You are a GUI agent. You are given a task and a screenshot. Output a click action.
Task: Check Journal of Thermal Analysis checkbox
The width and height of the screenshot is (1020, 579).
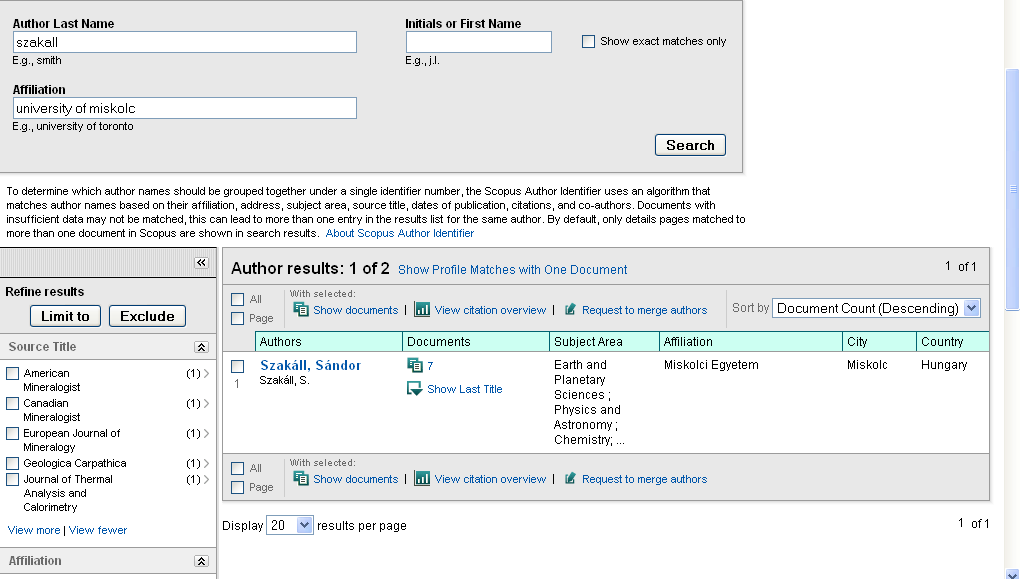12,479
